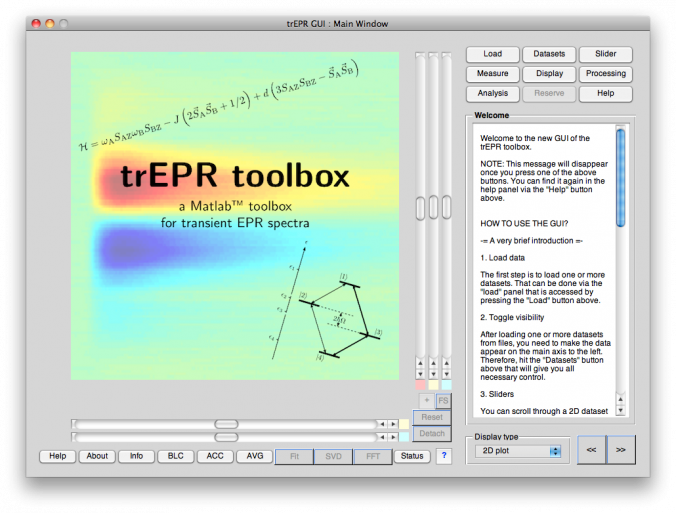Click the FS button
Image resolution: width=676 pixels, height=513 pixels.
(x=443, y=400)
